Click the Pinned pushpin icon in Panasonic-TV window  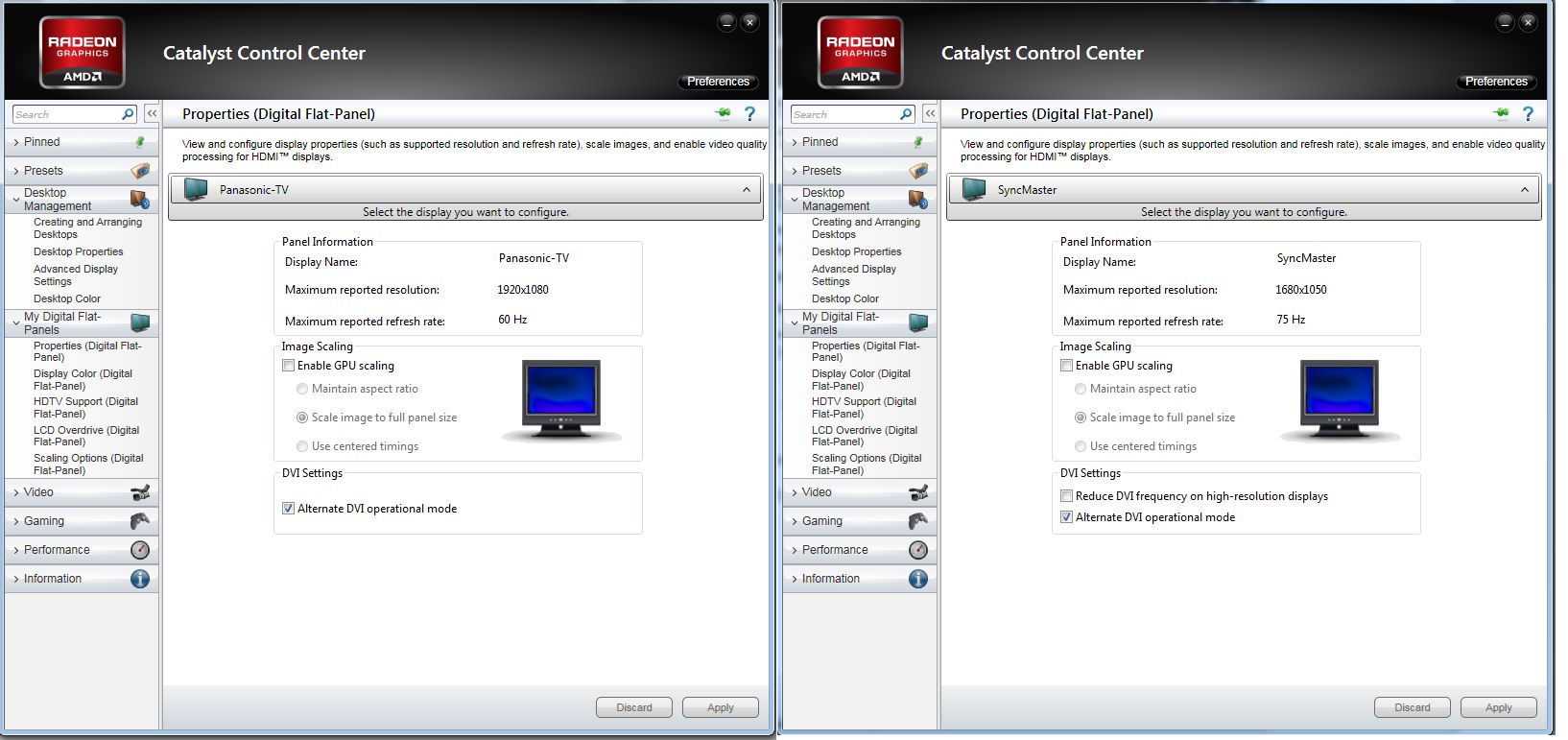point(140,142)
